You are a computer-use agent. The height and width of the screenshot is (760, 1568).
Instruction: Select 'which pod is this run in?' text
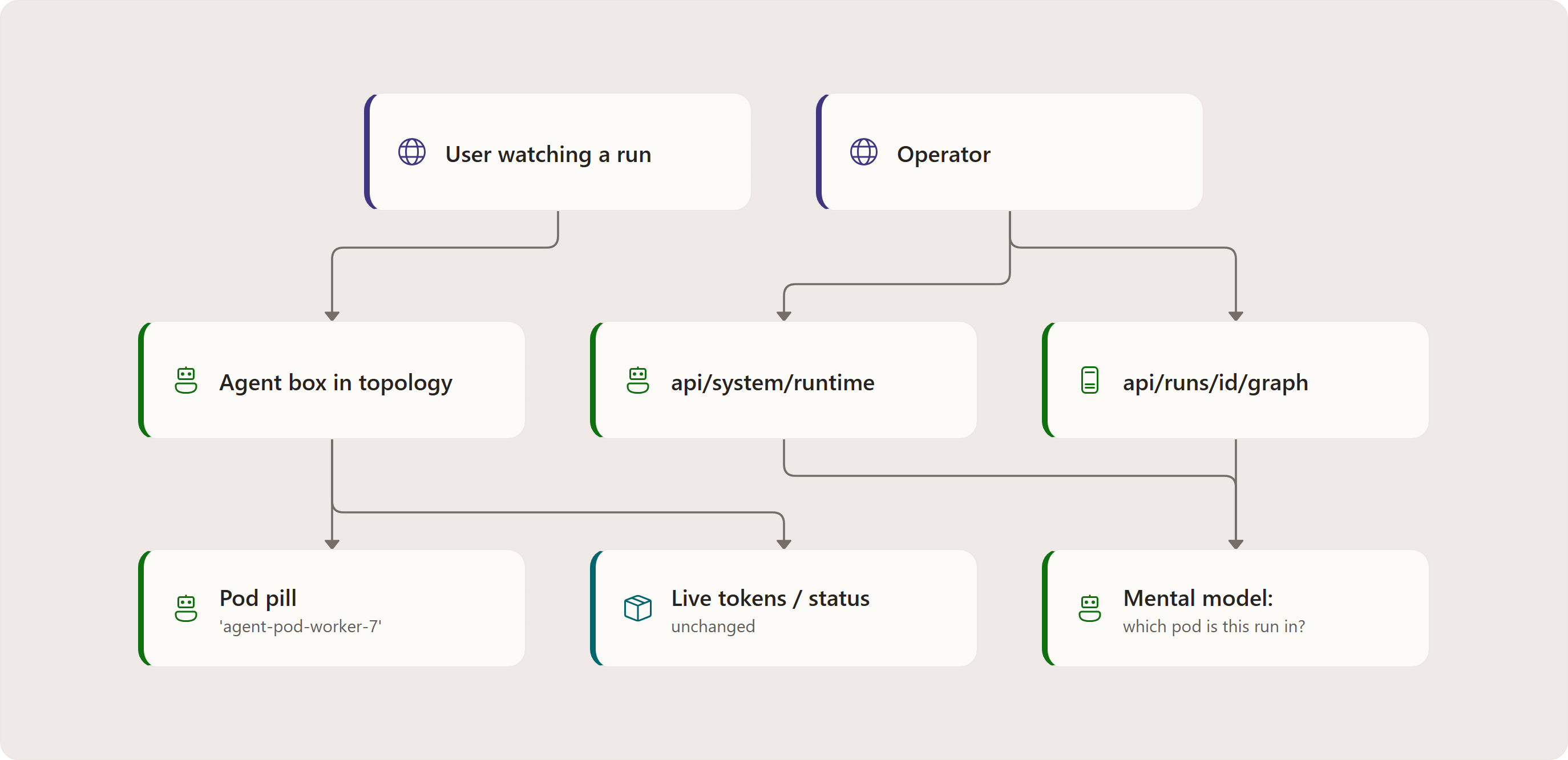pyautogui.click(x=1214, y=626)
